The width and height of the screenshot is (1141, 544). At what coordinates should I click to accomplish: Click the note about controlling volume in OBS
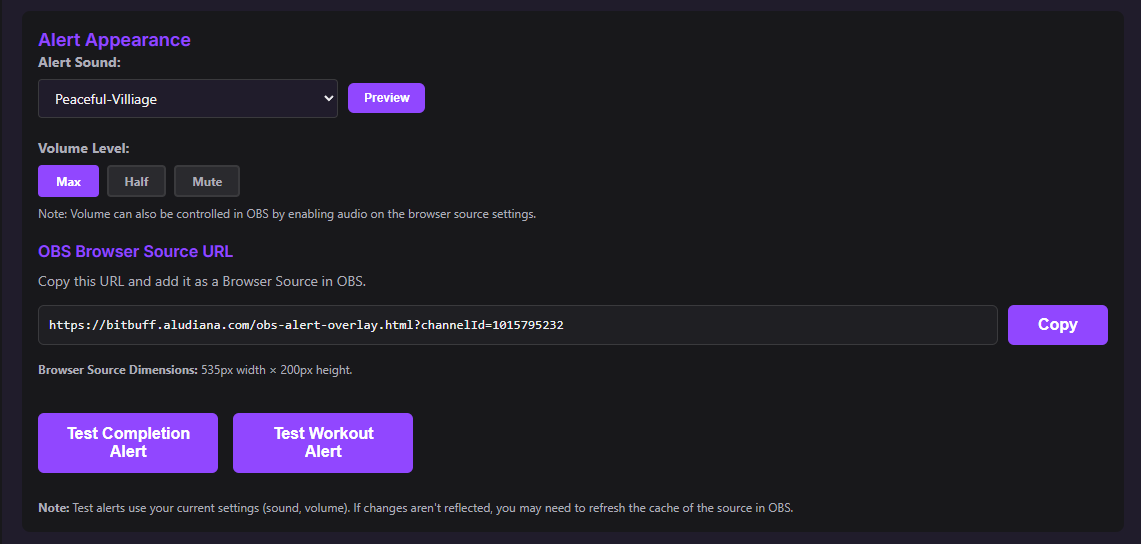point(287,214)
